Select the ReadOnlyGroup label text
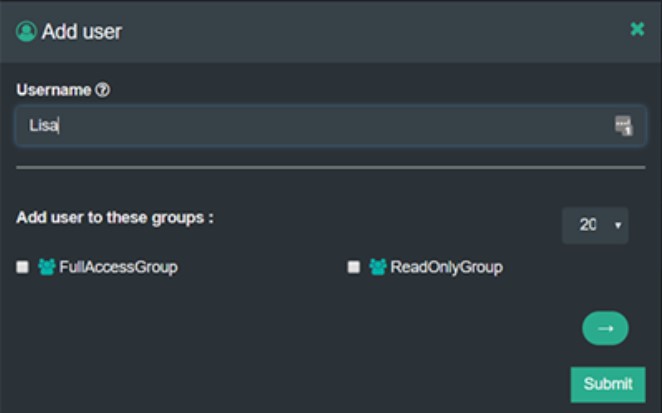The image size is (662, 413). coord(446,267)
